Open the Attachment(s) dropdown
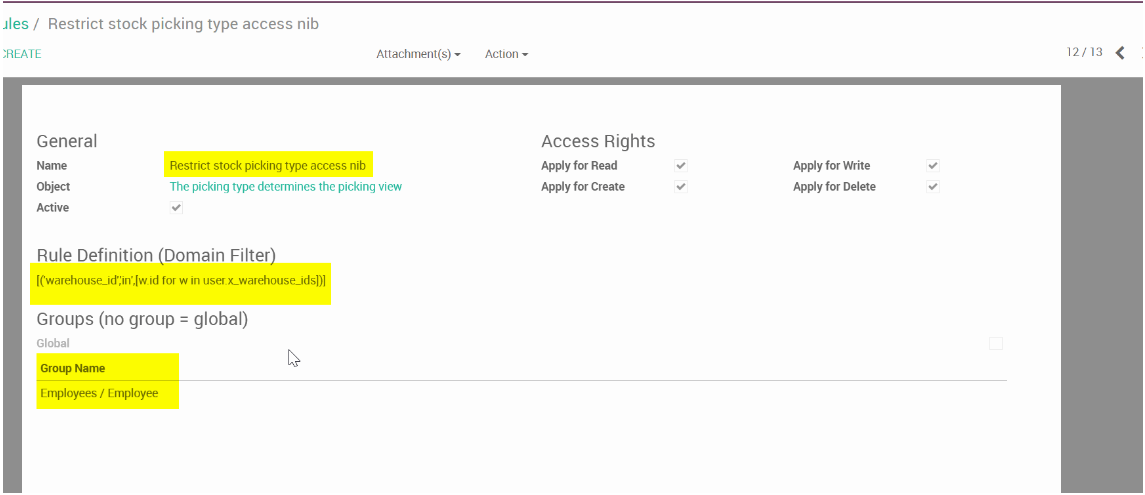The image size is (1145, 495). point(418,54)
